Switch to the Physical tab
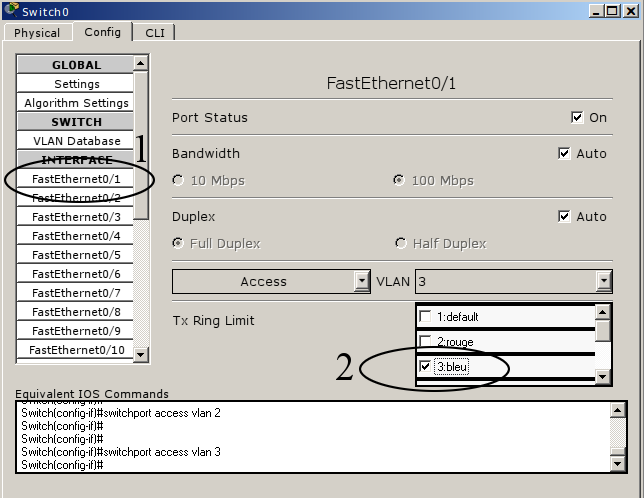644x498 pixels. pyautogui.click(x=37, y=32)
